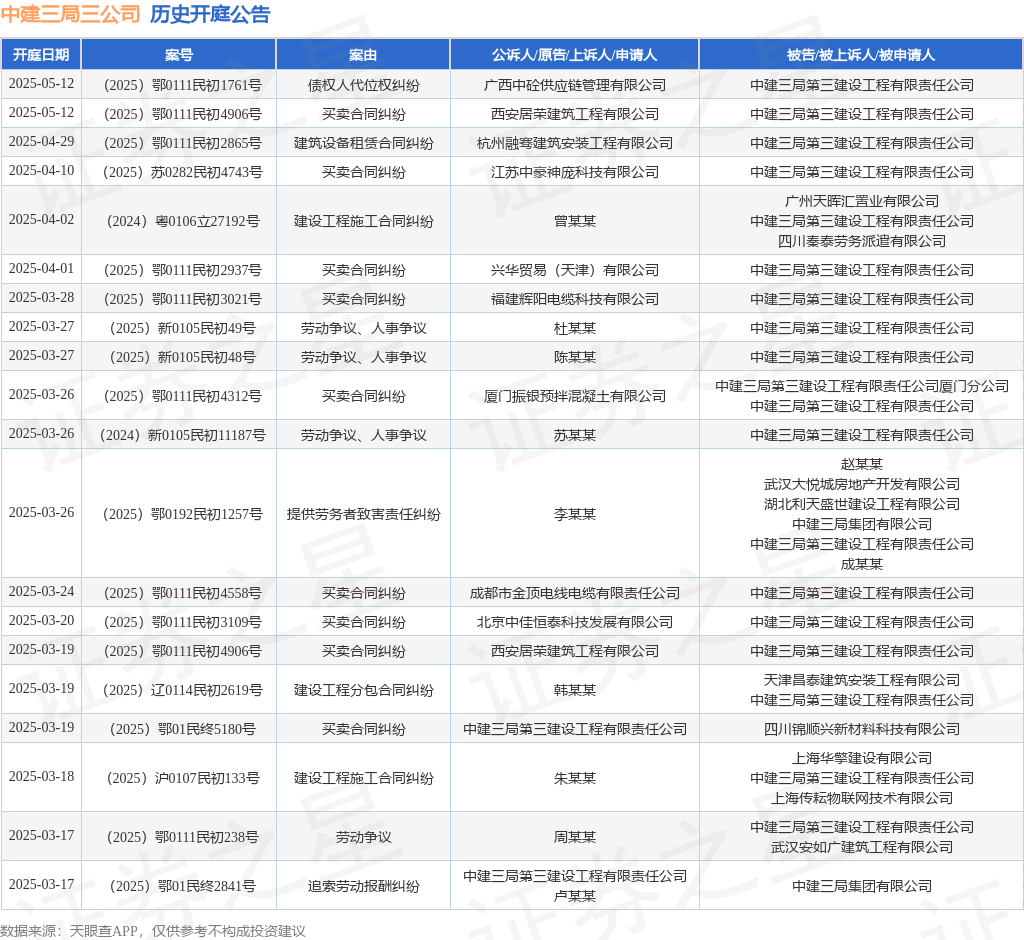Click defendant 武汉安如广建筑工程有限公司
Viewport: 1024px width, 940px height.
click(861, 847)
